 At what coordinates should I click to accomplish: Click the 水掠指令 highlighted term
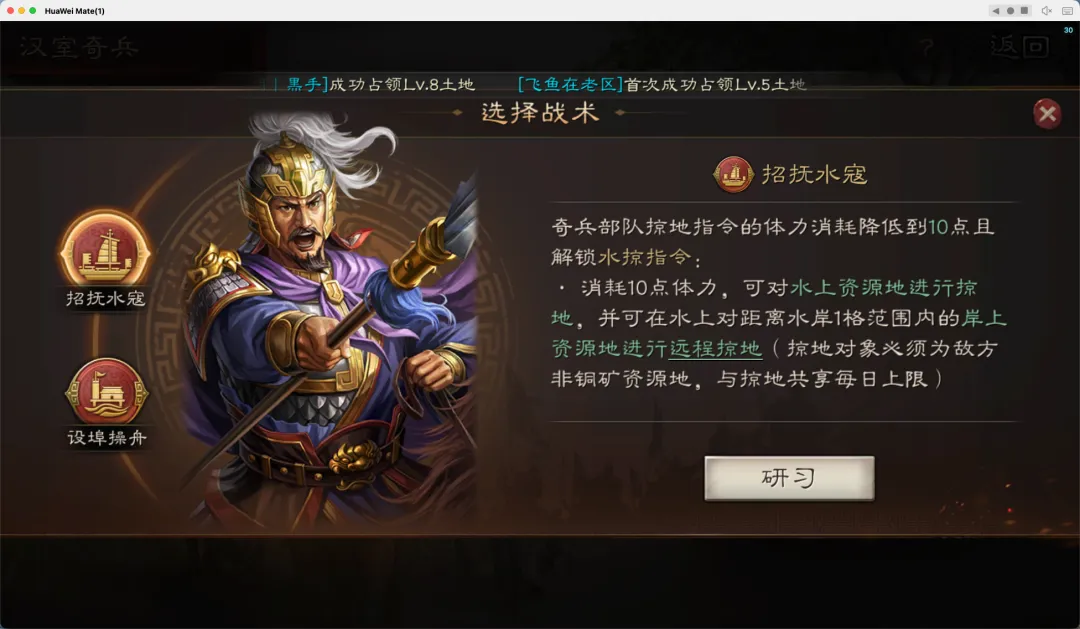click(645, 257)
